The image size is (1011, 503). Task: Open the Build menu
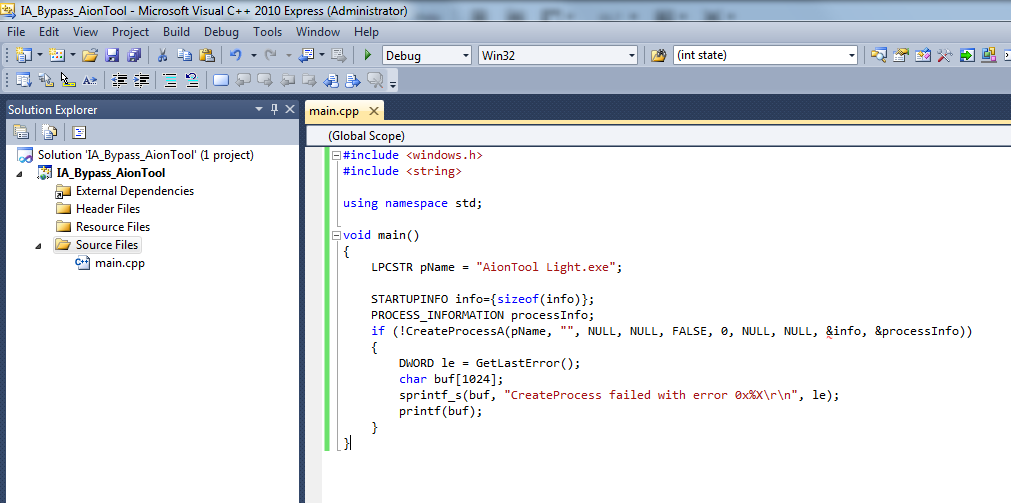click(176, 32)
